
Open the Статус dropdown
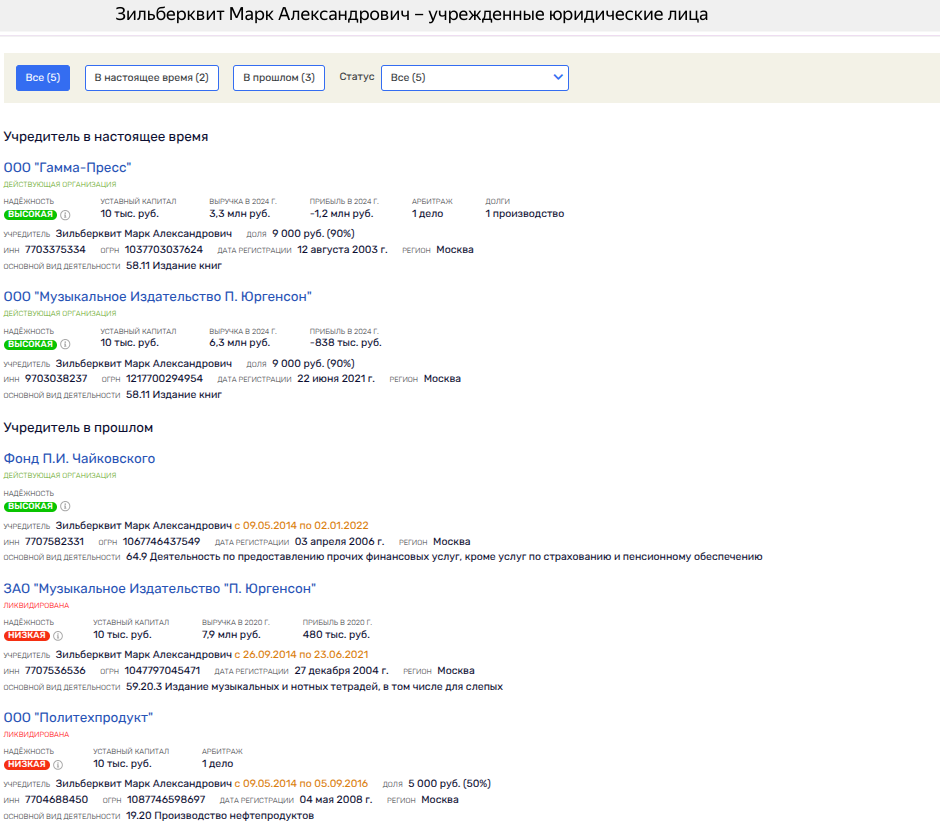click(x=474, y=78)
